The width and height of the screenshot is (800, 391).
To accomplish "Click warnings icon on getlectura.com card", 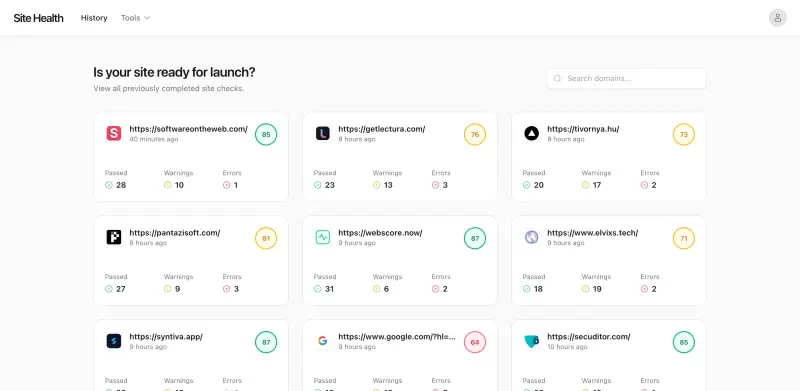I will [x=377, y=185].
